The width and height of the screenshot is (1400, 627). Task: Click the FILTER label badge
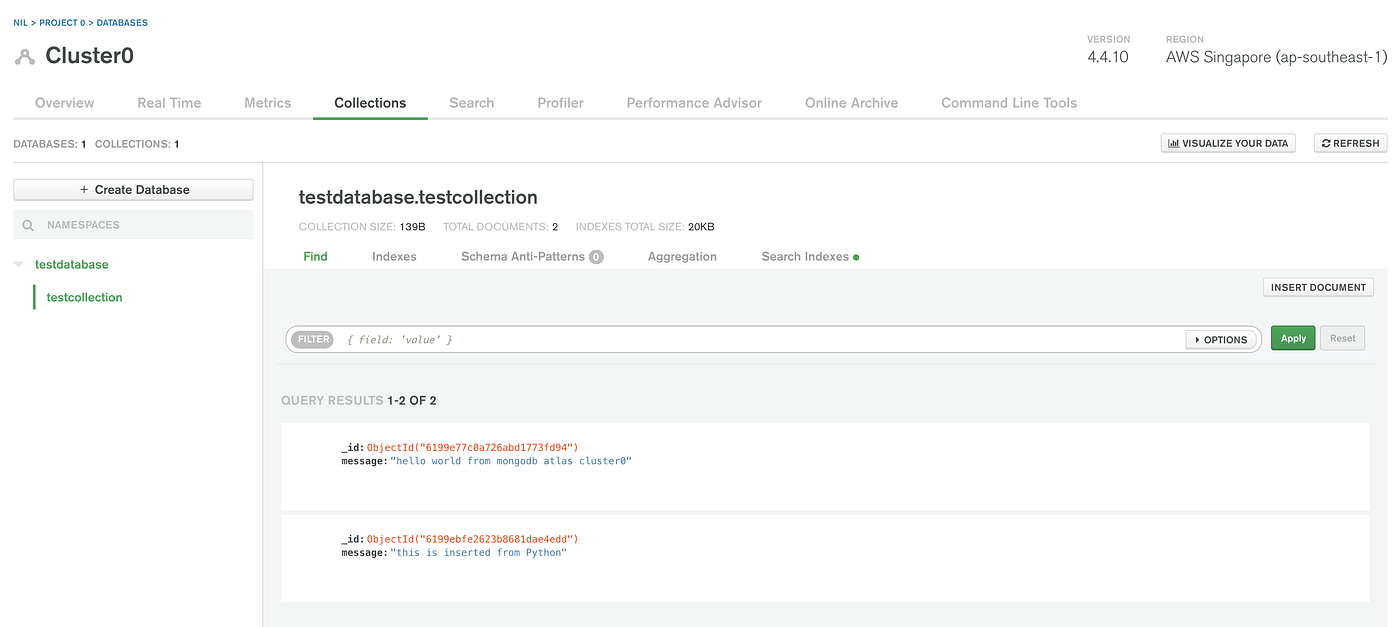coord(313,339)
